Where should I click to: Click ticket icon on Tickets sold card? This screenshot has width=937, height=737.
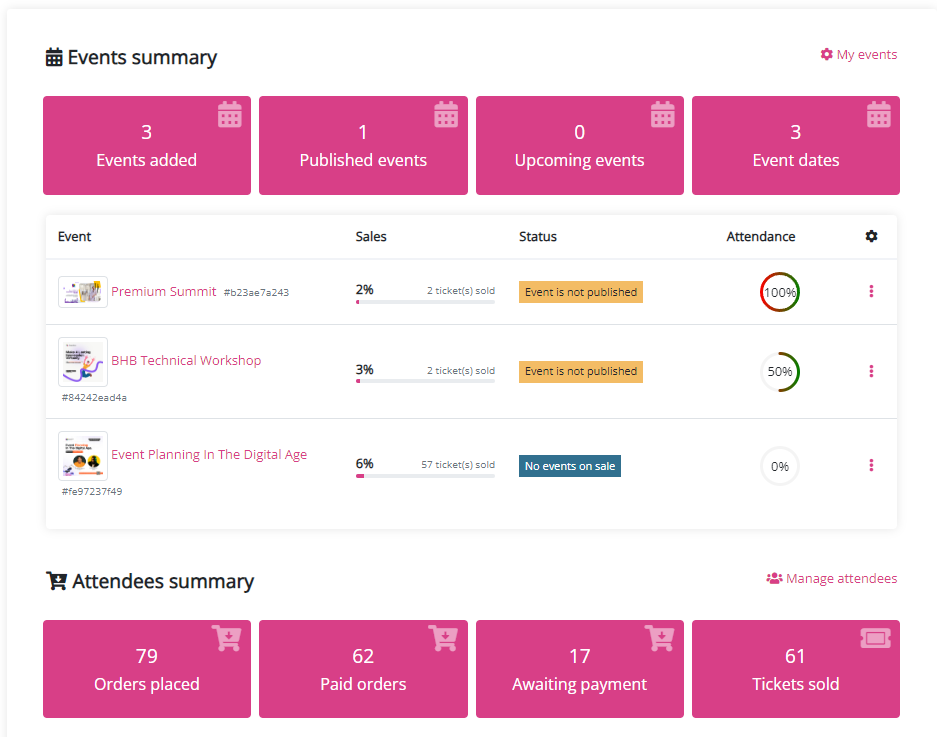click(875, 638)
